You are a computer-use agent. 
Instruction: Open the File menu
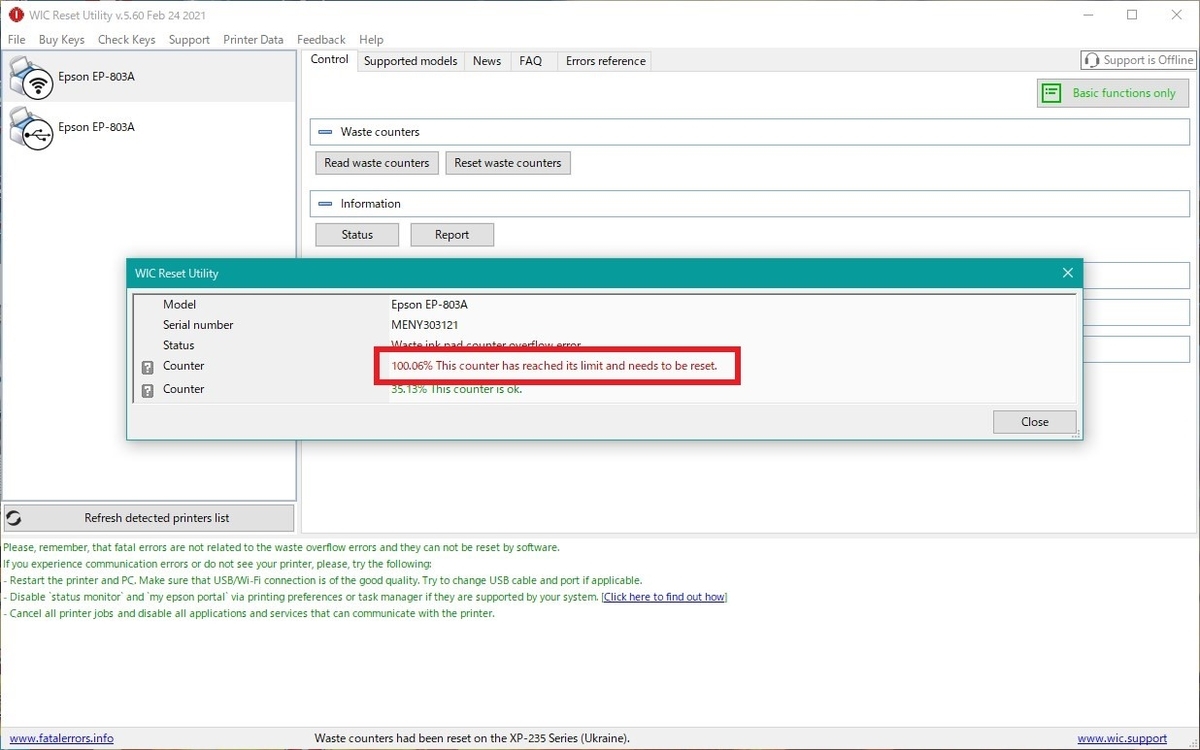point(16,40)
